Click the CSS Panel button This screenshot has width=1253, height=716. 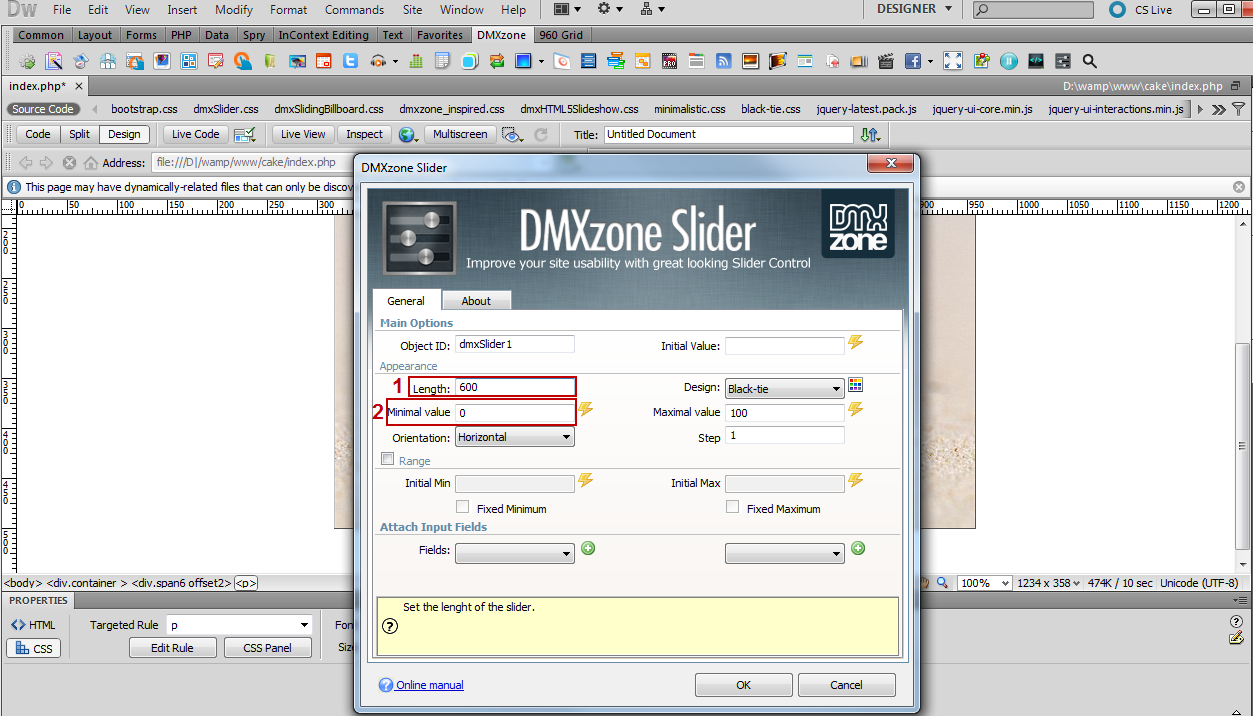[x=267, y=648]
